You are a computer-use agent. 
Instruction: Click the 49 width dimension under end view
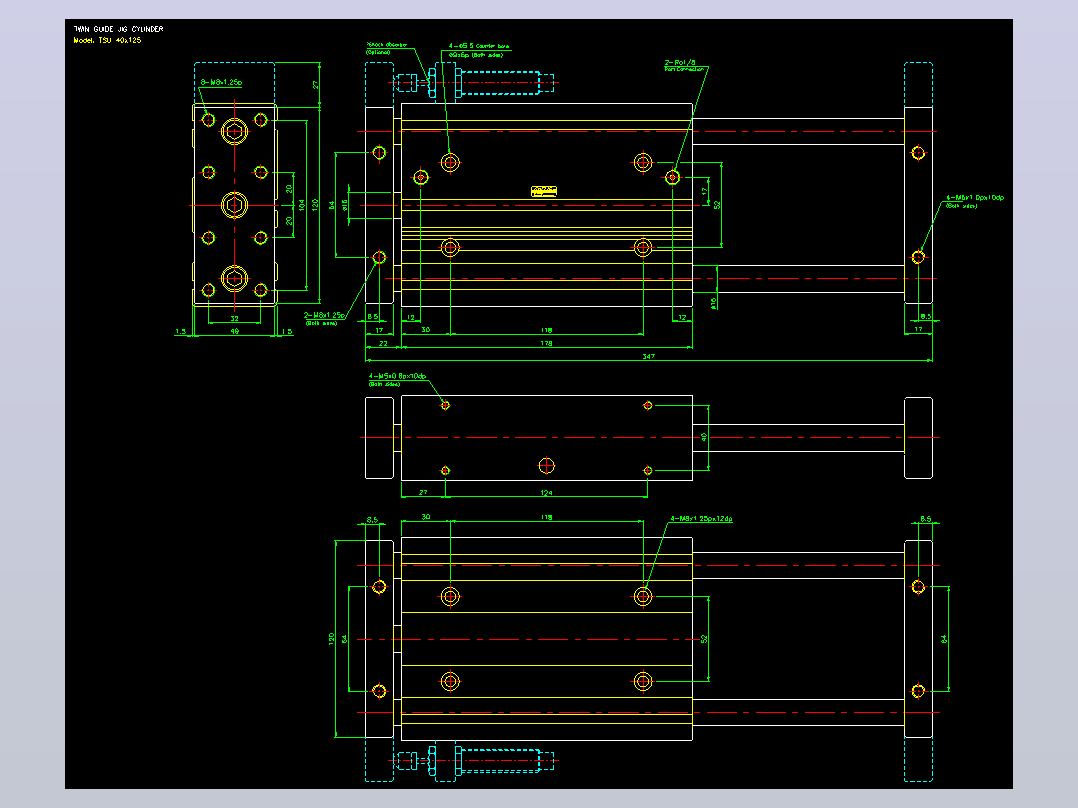pos(234,331)
